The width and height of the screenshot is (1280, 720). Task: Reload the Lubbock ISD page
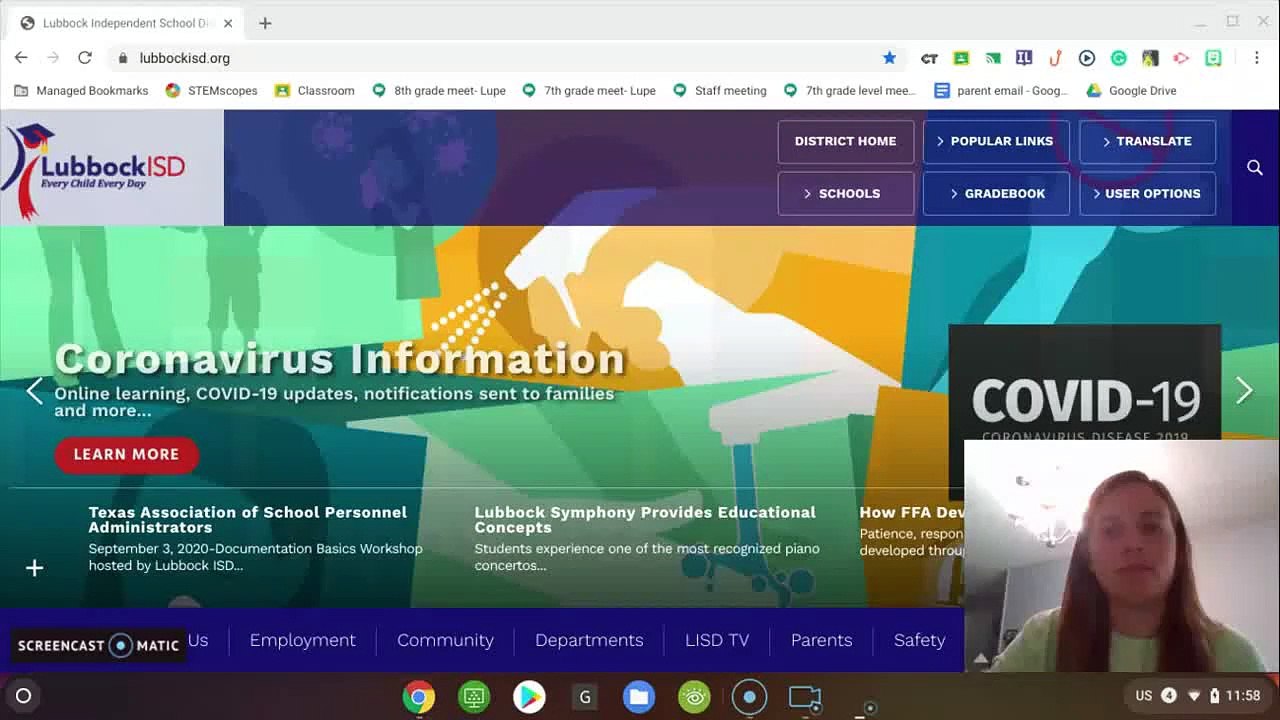85,58
